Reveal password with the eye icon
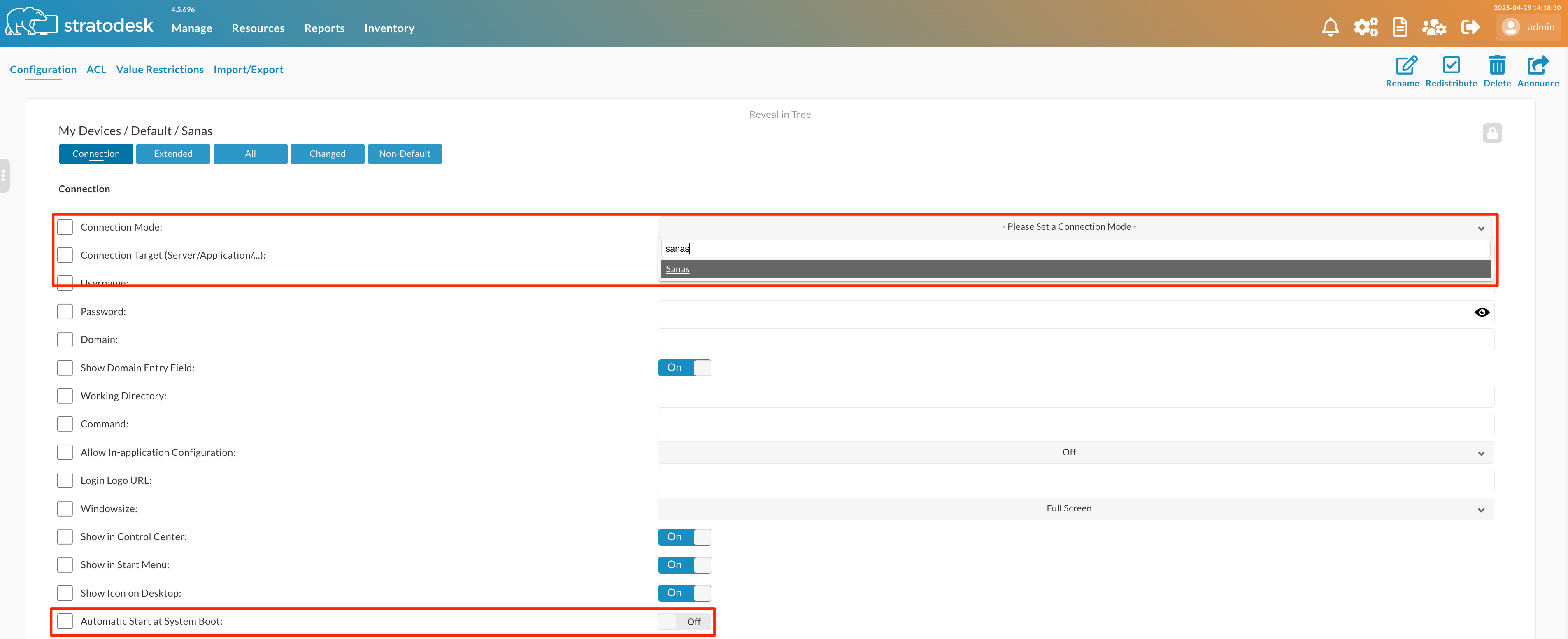The height and width of the screenshot is (639, 1568). point(1482,313)
